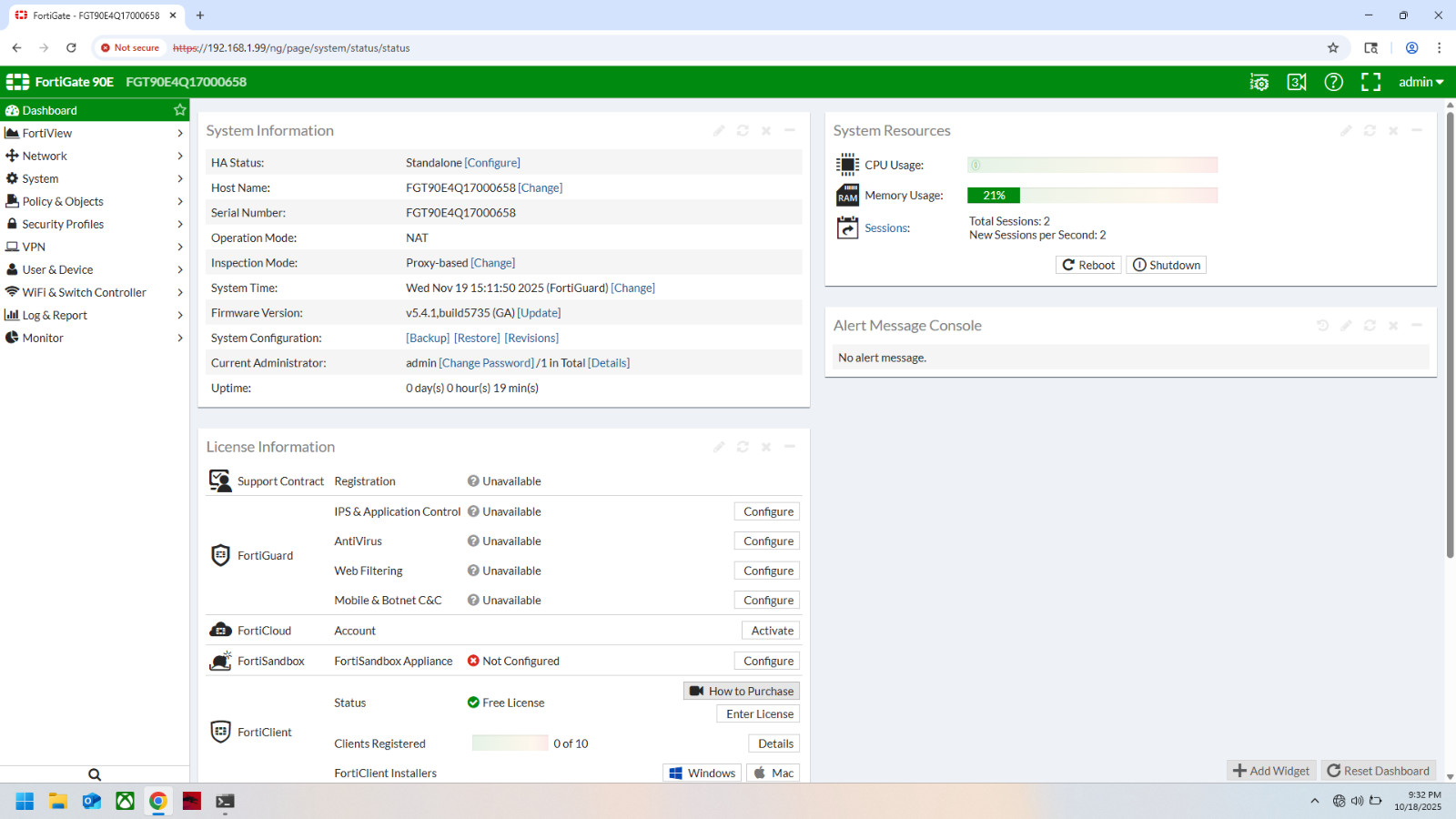Viewport: 1456px width, 819px height.
Task: Edit the License Information widget pencil icon
Action: click(719, 447)
